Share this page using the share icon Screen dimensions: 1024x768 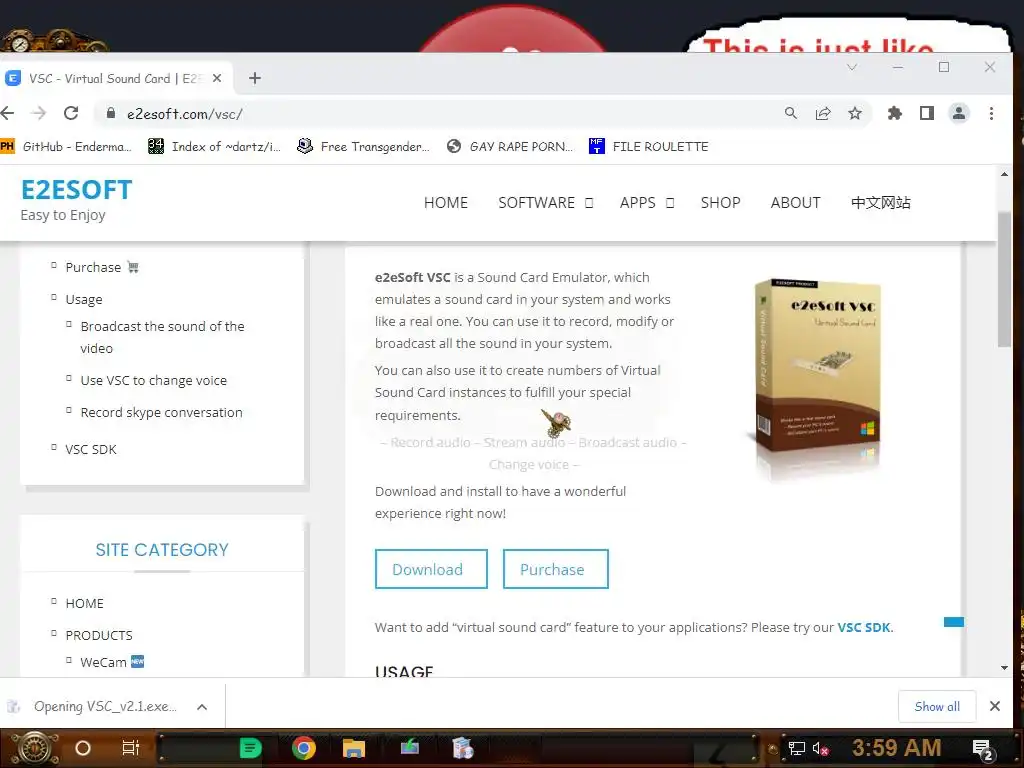(x=823, y=114)
